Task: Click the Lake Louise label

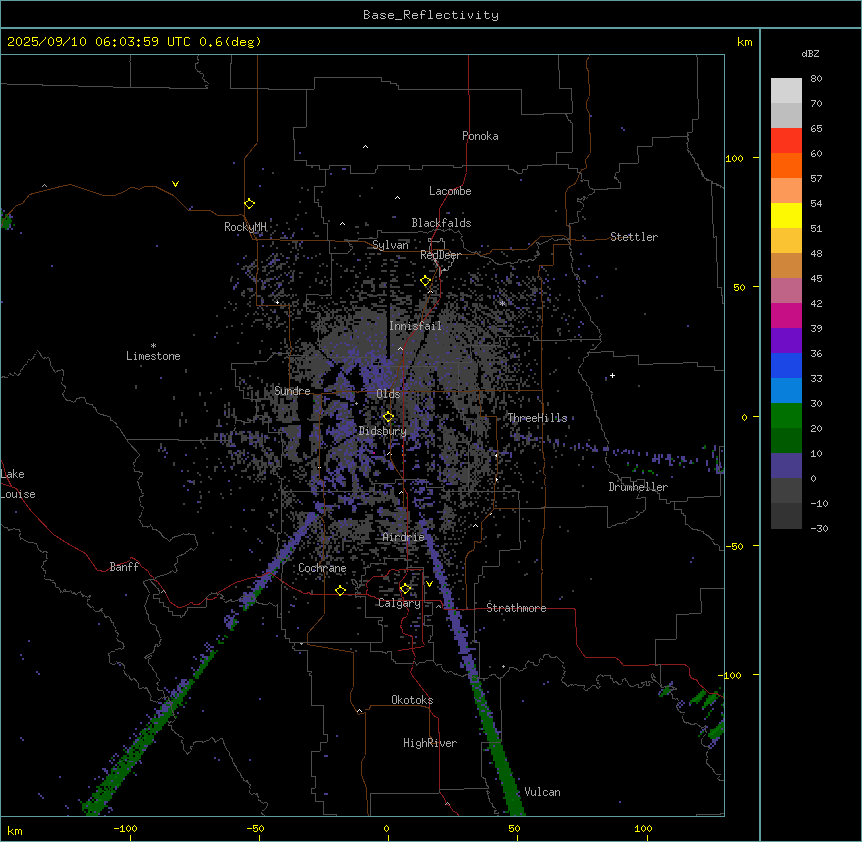Action: click(18, 484)
